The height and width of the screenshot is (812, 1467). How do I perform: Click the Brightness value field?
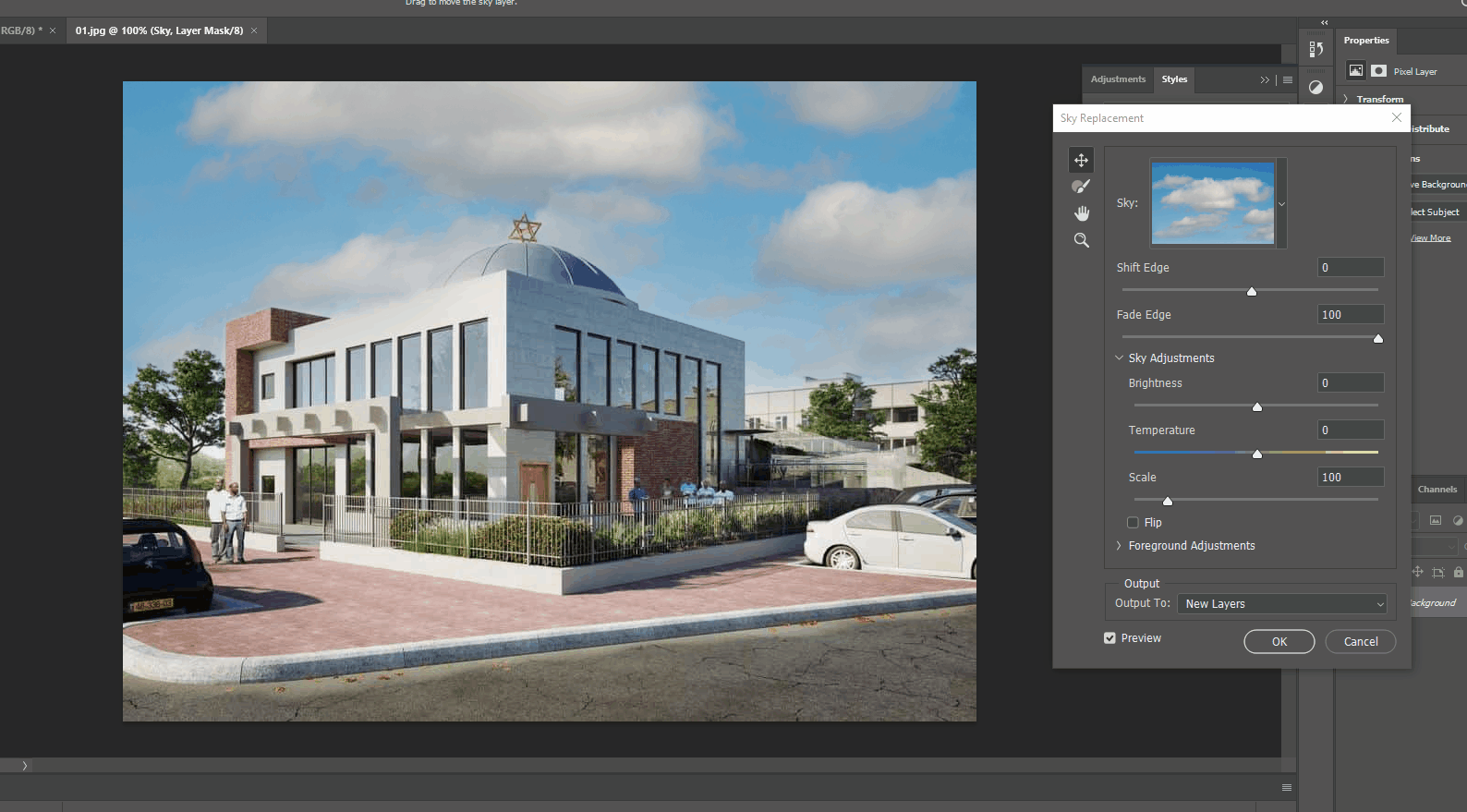(x=1351, y=382)
